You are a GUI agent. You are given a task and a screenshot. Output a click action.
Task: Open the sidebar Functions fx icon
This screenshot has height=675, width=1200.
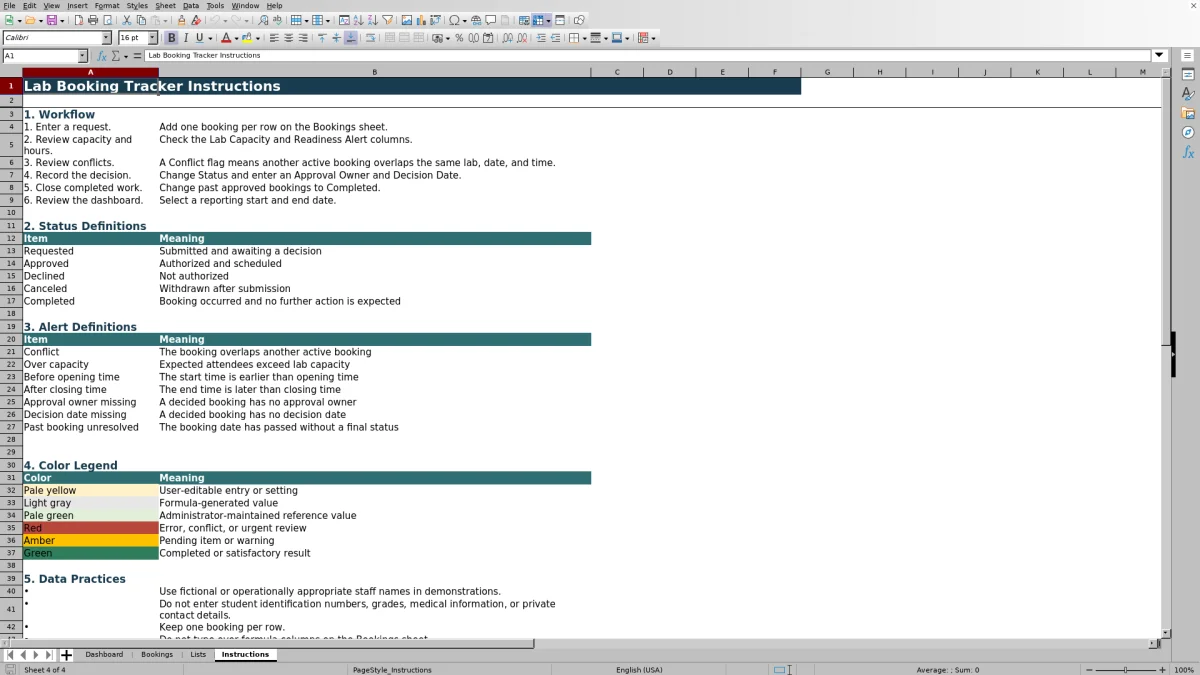(x=1188, y=152)
